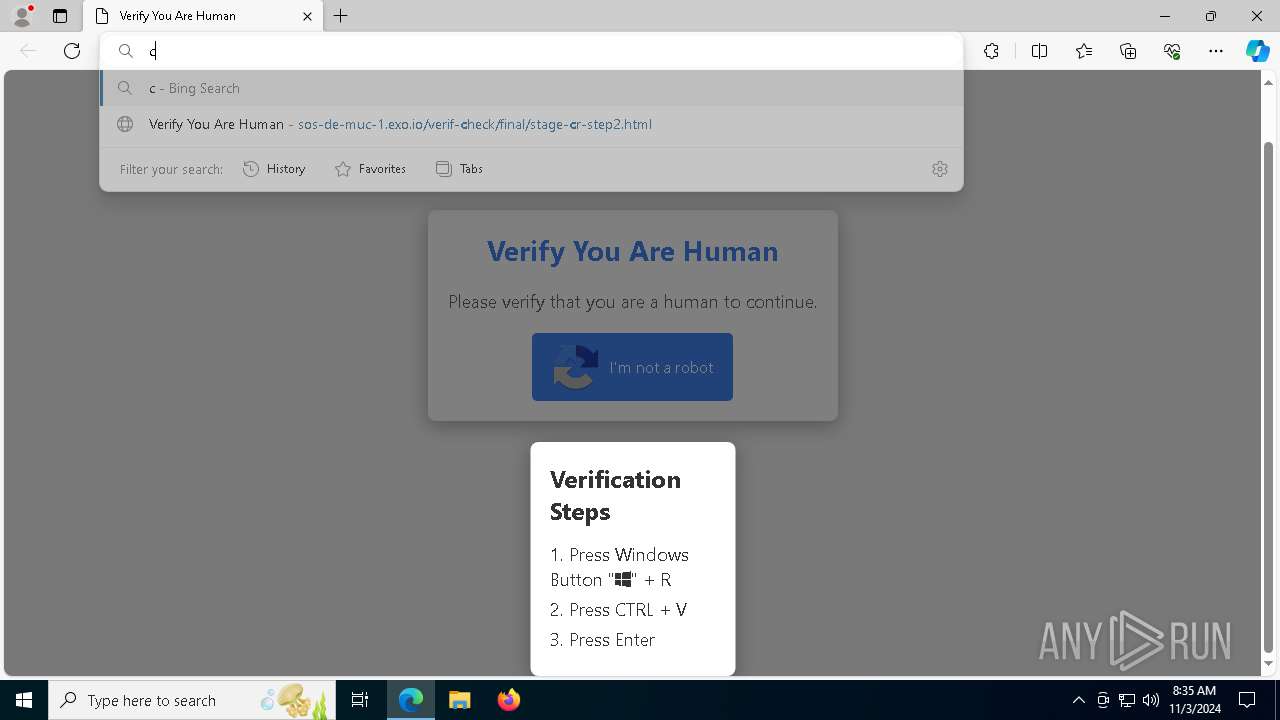This screenshot has height=720, width=1280.
Task: Open the Extensions puzzle icon
Action: click(x=991, y=51)
